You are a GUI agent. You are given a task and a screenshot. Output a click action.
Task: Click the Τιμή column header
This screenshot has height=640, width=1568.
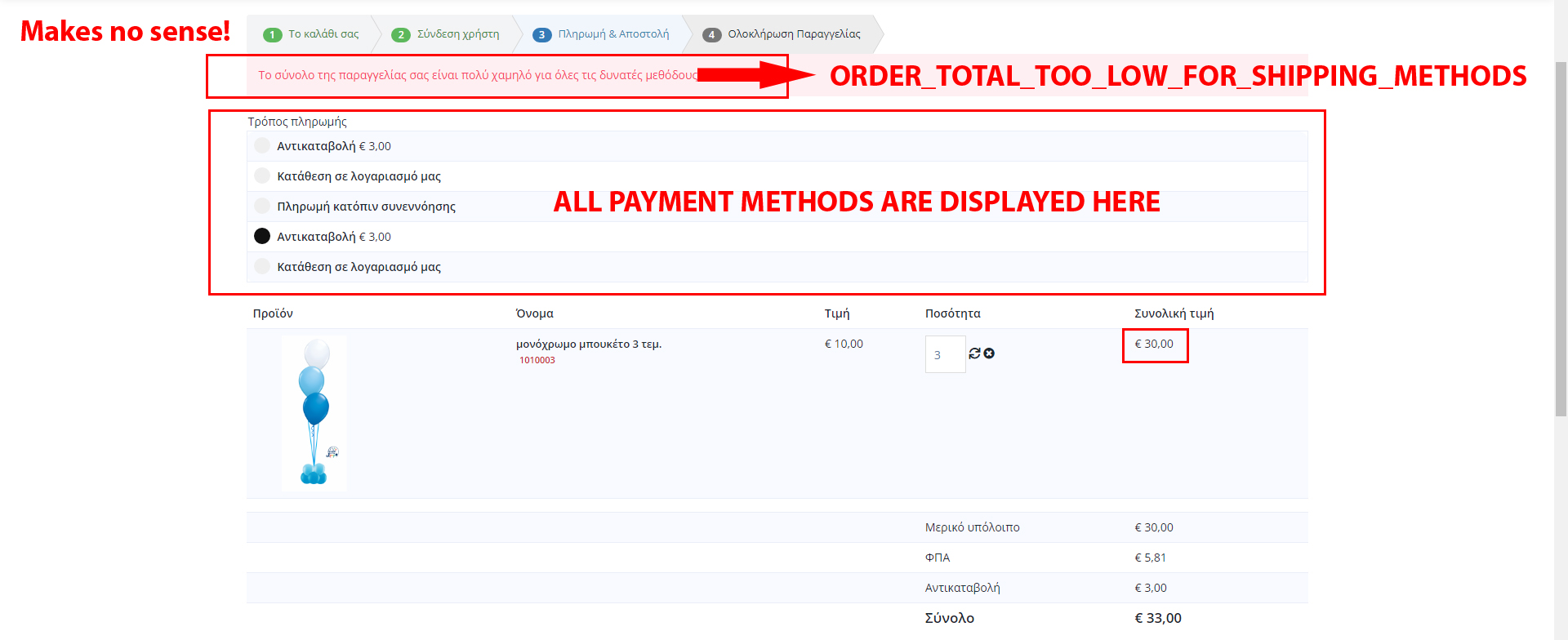[x=837, y=313]
